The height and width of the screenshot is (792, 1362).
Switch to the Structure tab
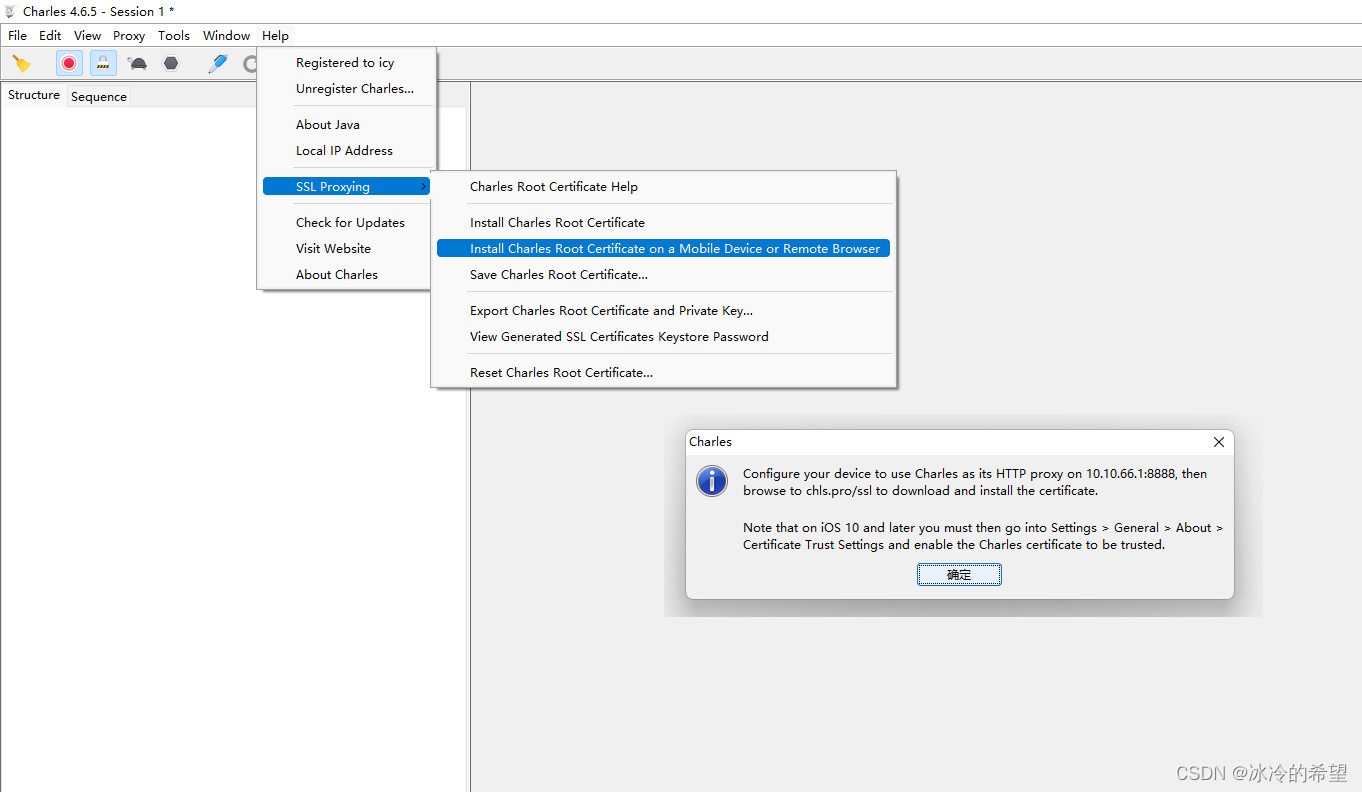[x=34, y=95]
